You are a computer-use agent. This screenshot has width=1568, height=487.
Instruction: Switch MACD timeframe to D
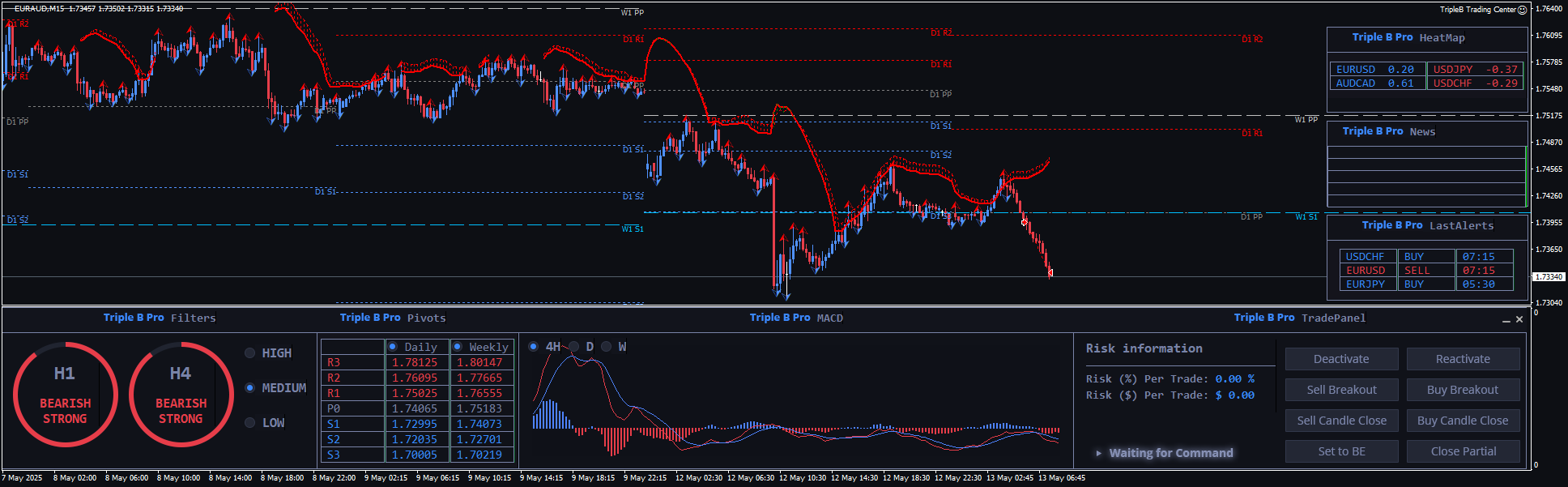click(574, 347)
